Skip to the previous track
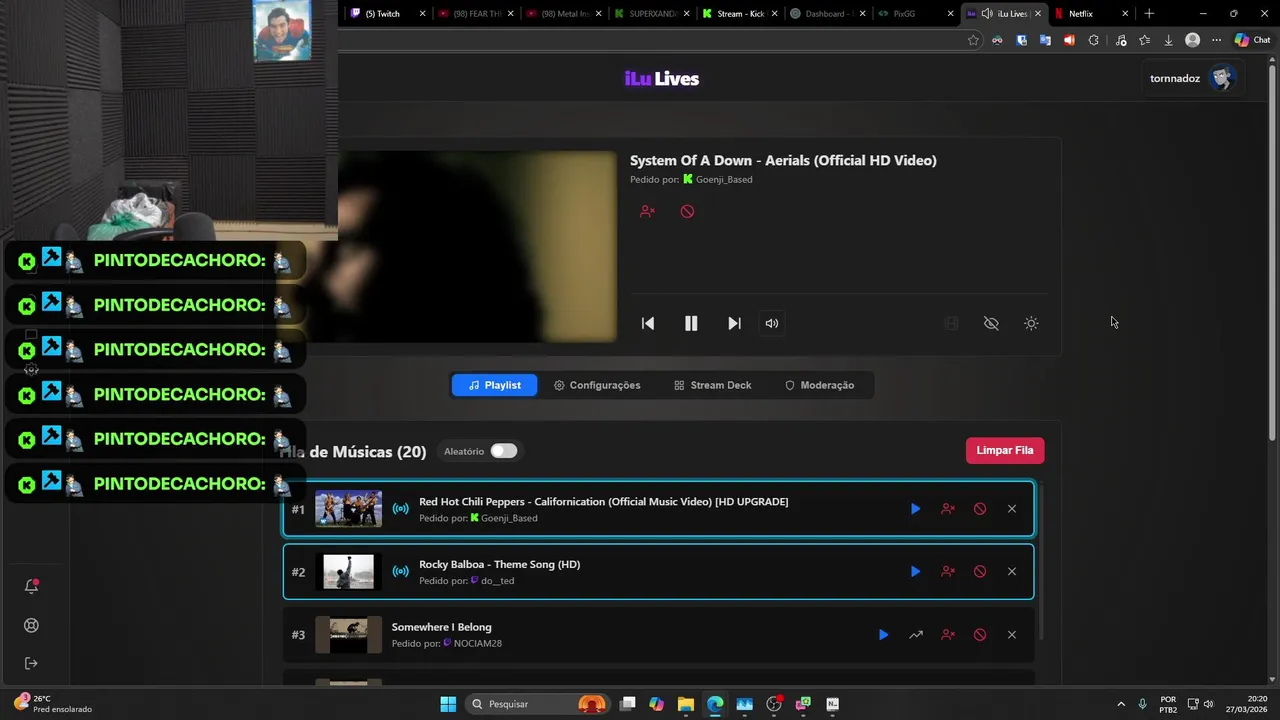 pos(648,323)
